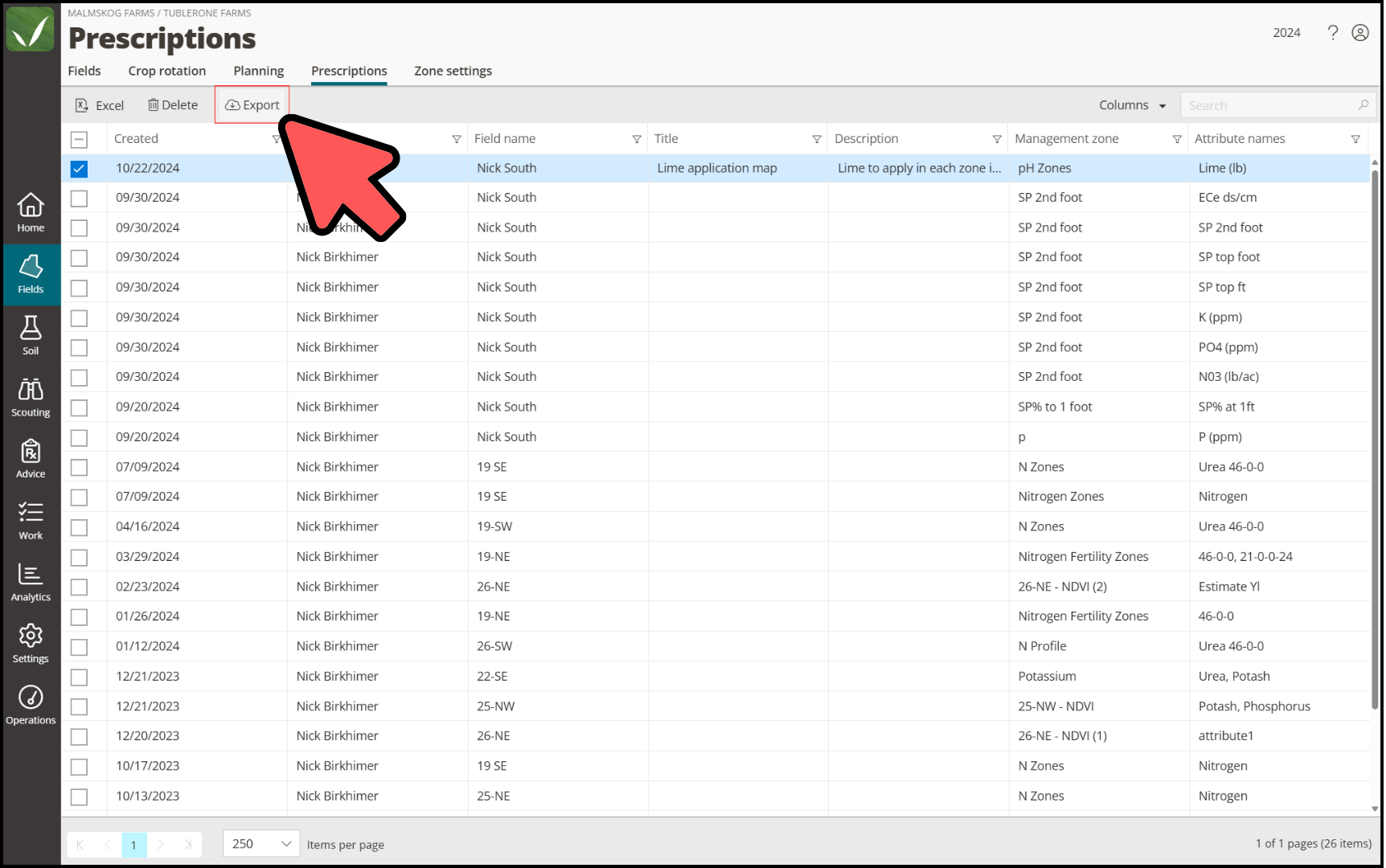The image size is (1386, 868).
Task: Click the scrollbar down arrow
Action: [x=1375, y=809]
